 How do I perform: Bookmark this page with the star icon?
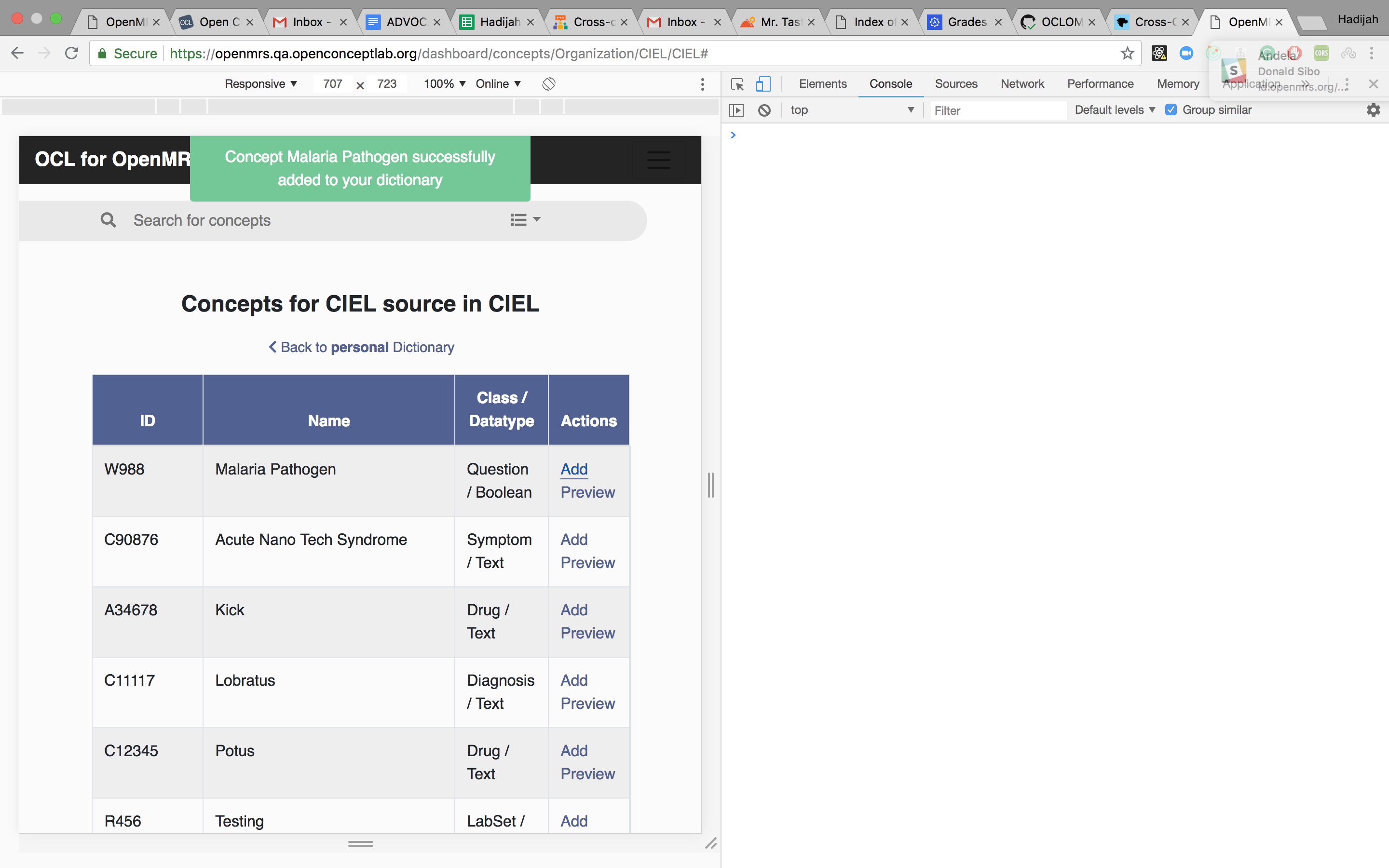1127,54
